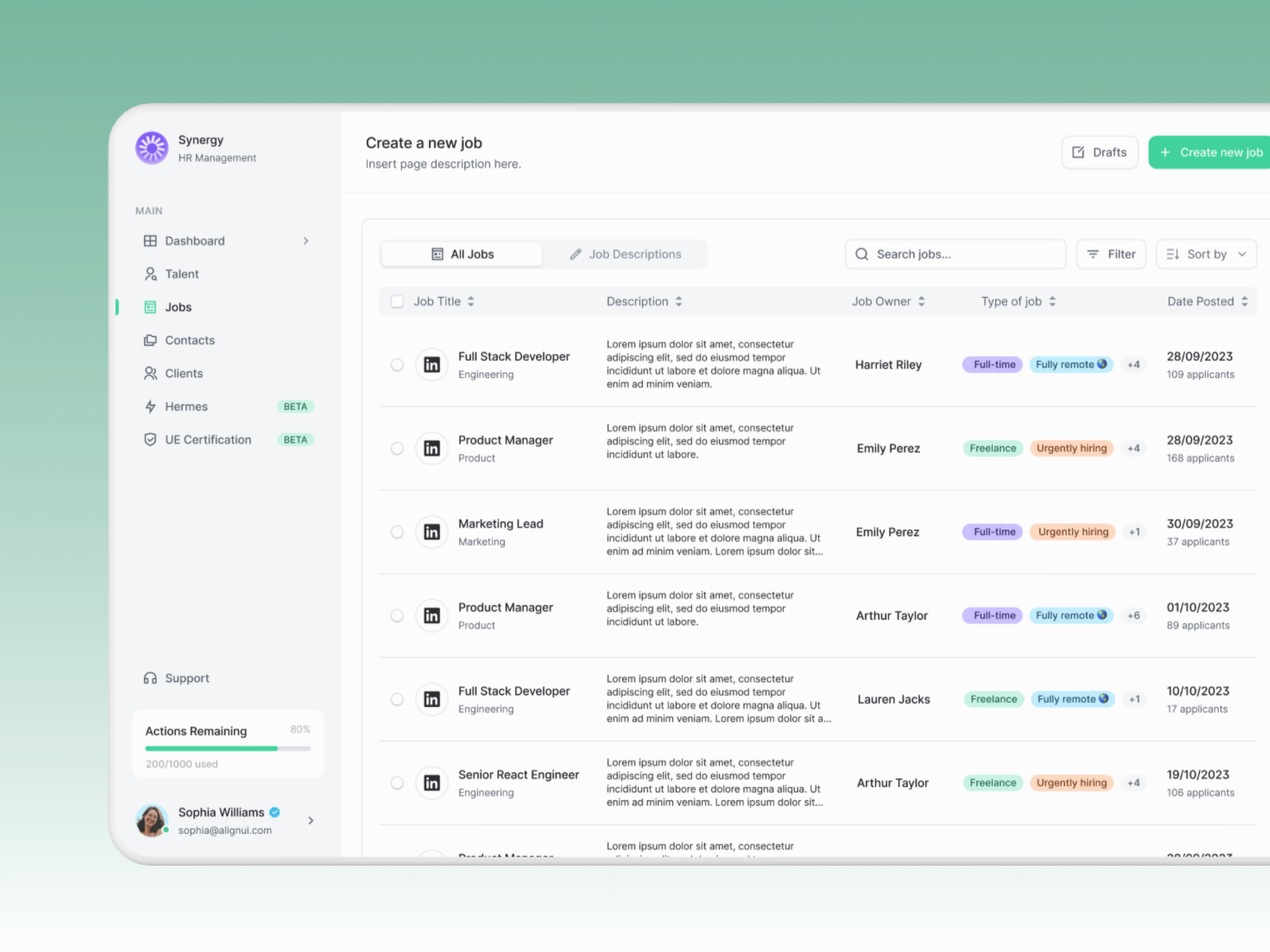This screenshot has height=952, width=1270.
Task: Check the Senior React Engineer row circle
Action: [397, 783]
